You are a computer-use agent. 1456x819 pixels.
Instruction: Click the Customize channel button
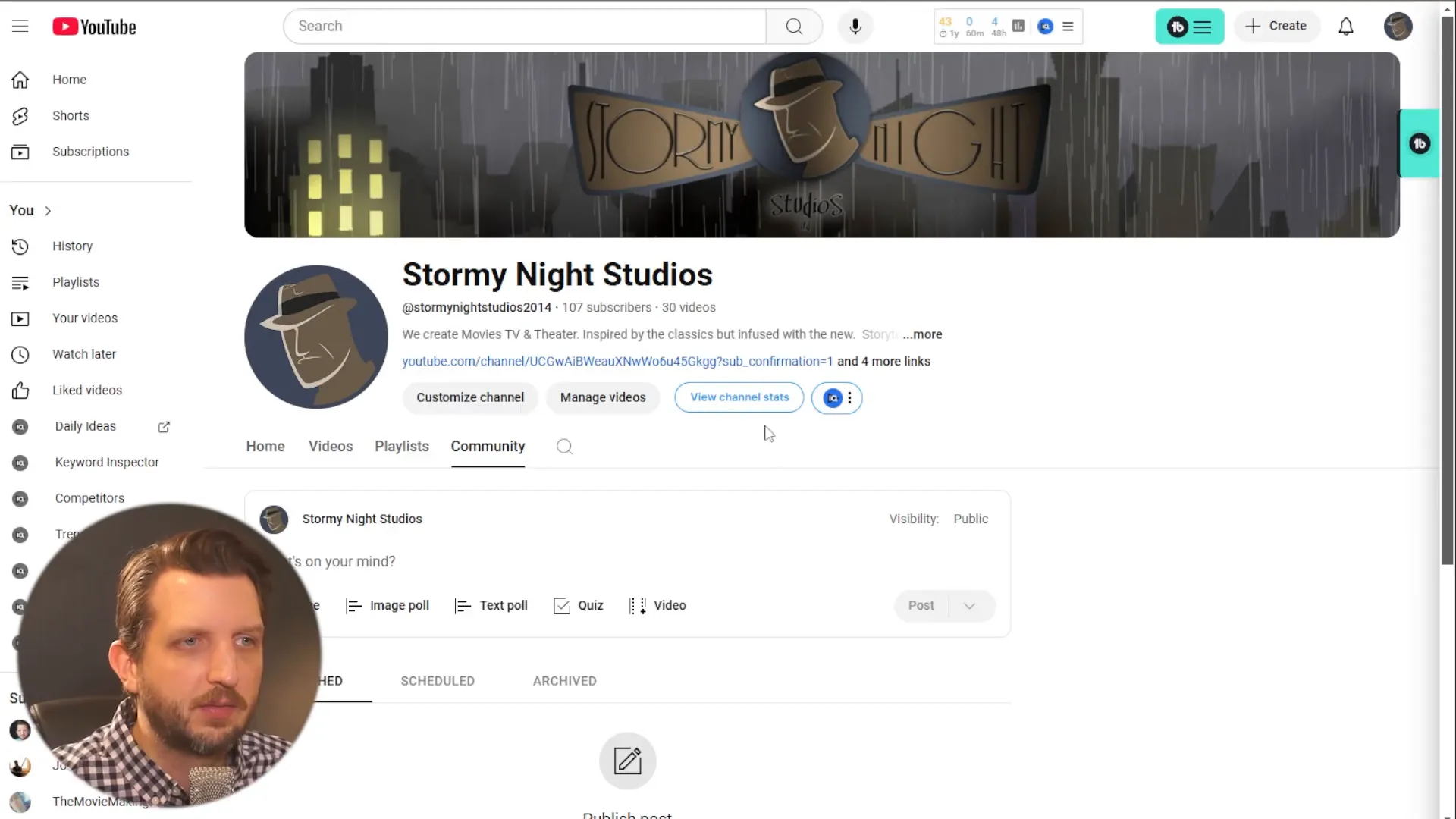click(x=470, y=397)
